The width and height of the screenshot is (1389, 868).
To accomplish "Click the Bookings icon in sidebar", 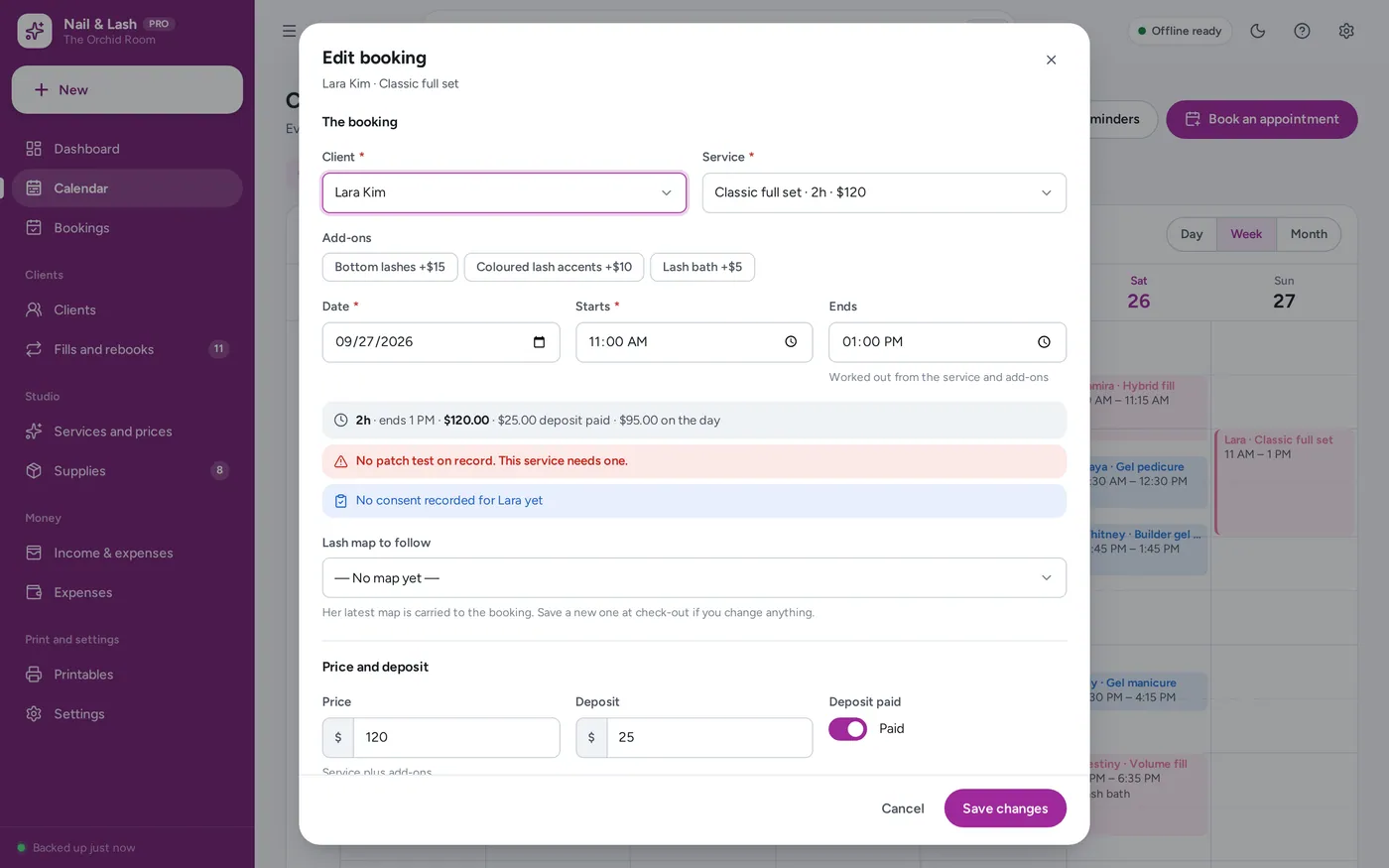I will coord(34,228).
